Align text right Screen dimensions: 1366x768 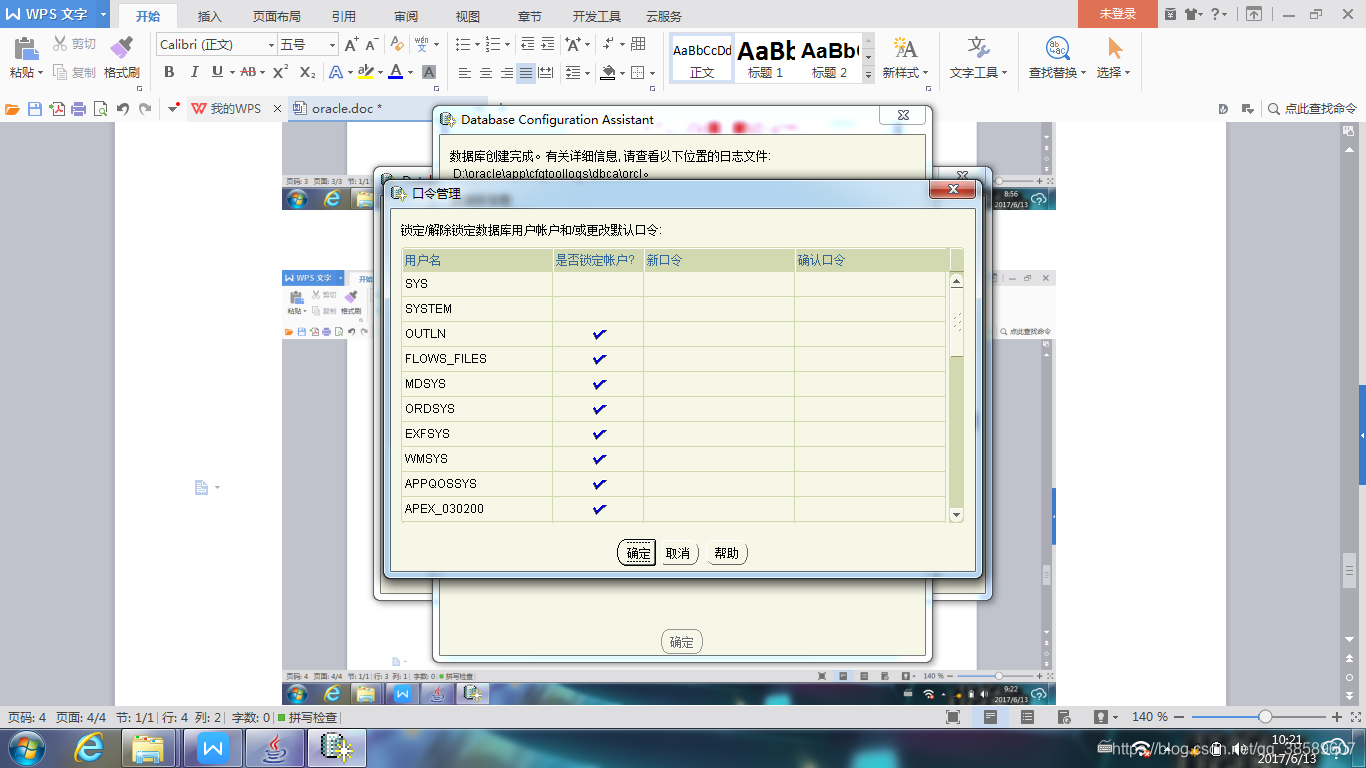[506, 73]
